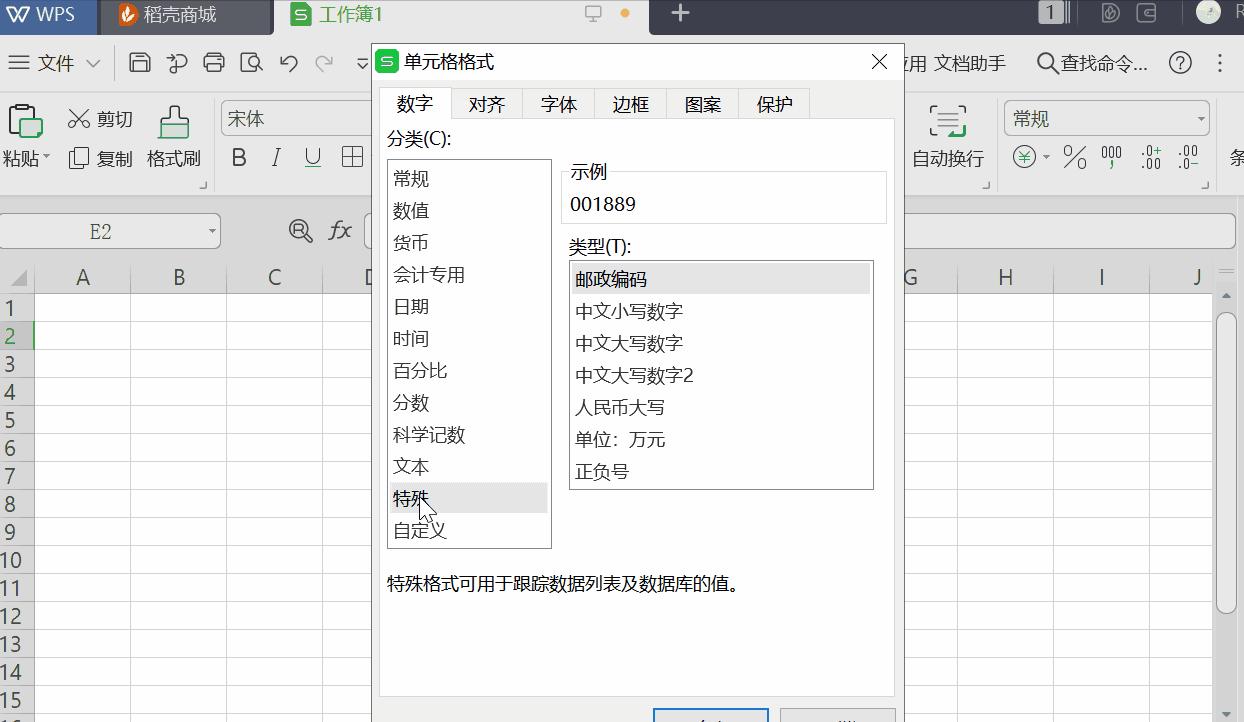Switch to the 边框 tab in the dialog

[x=630, y=103]
